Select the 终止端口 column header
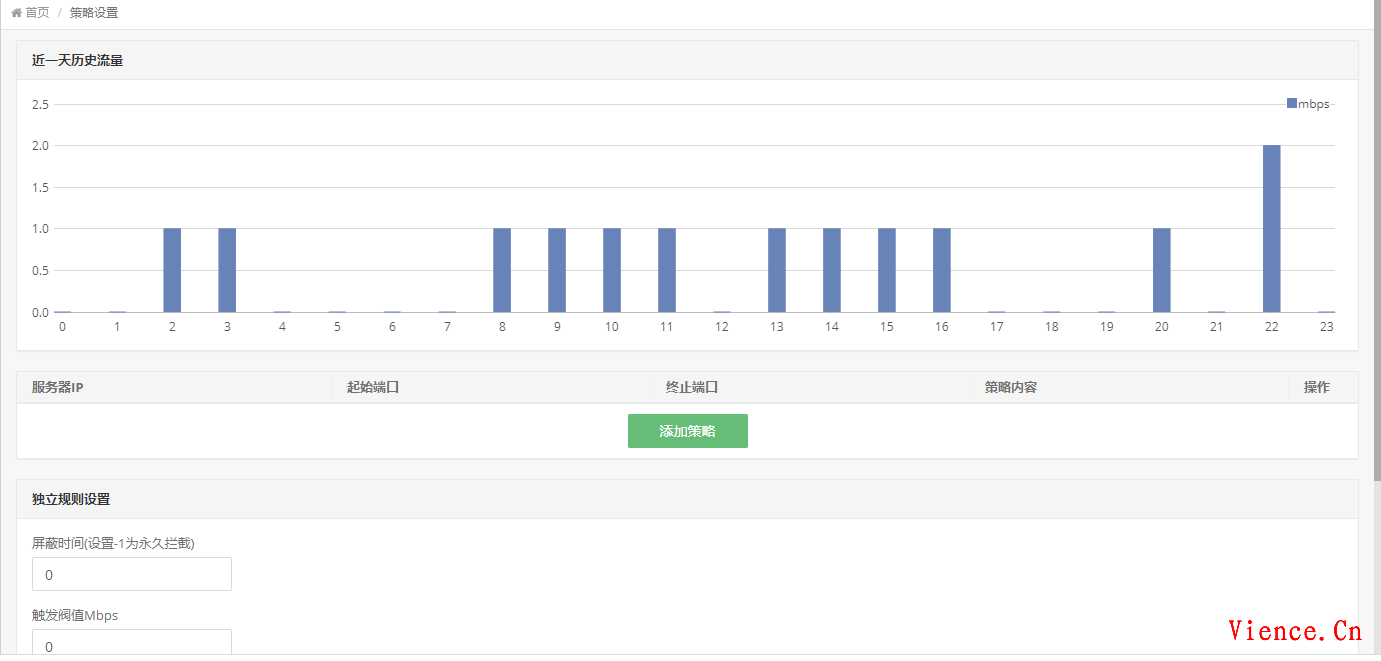This screenshot has width=1381, height=661. click(692, 387)
